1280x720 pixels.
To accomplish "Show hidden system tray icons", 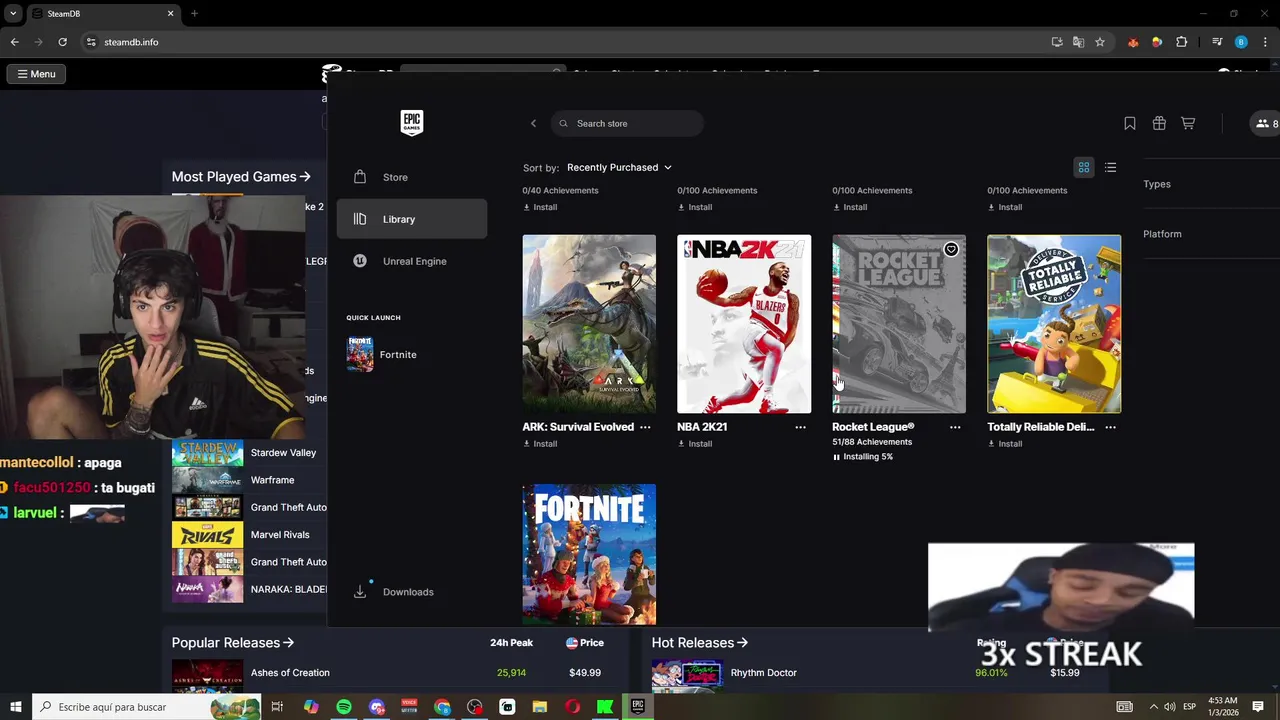I will [1153, 707].
